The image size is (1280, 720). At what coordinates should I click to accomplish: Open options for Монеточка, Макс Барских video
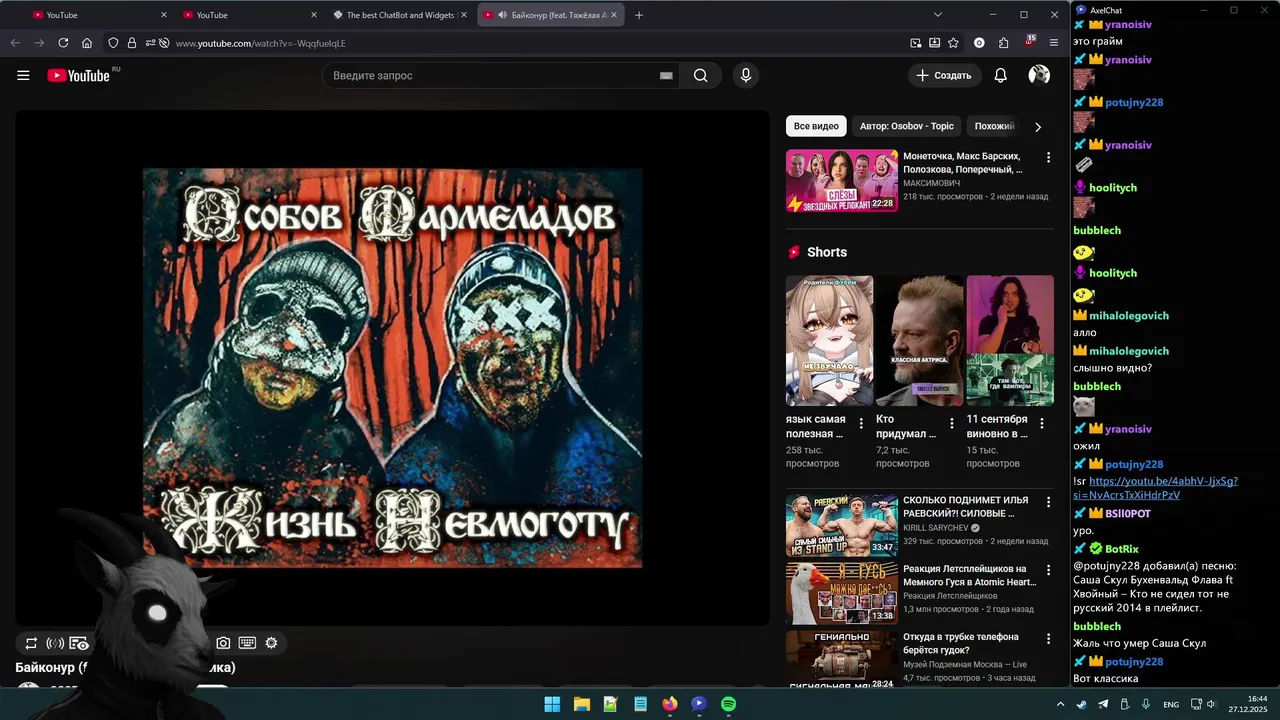pyautogui.click(x=1048, y=158)
